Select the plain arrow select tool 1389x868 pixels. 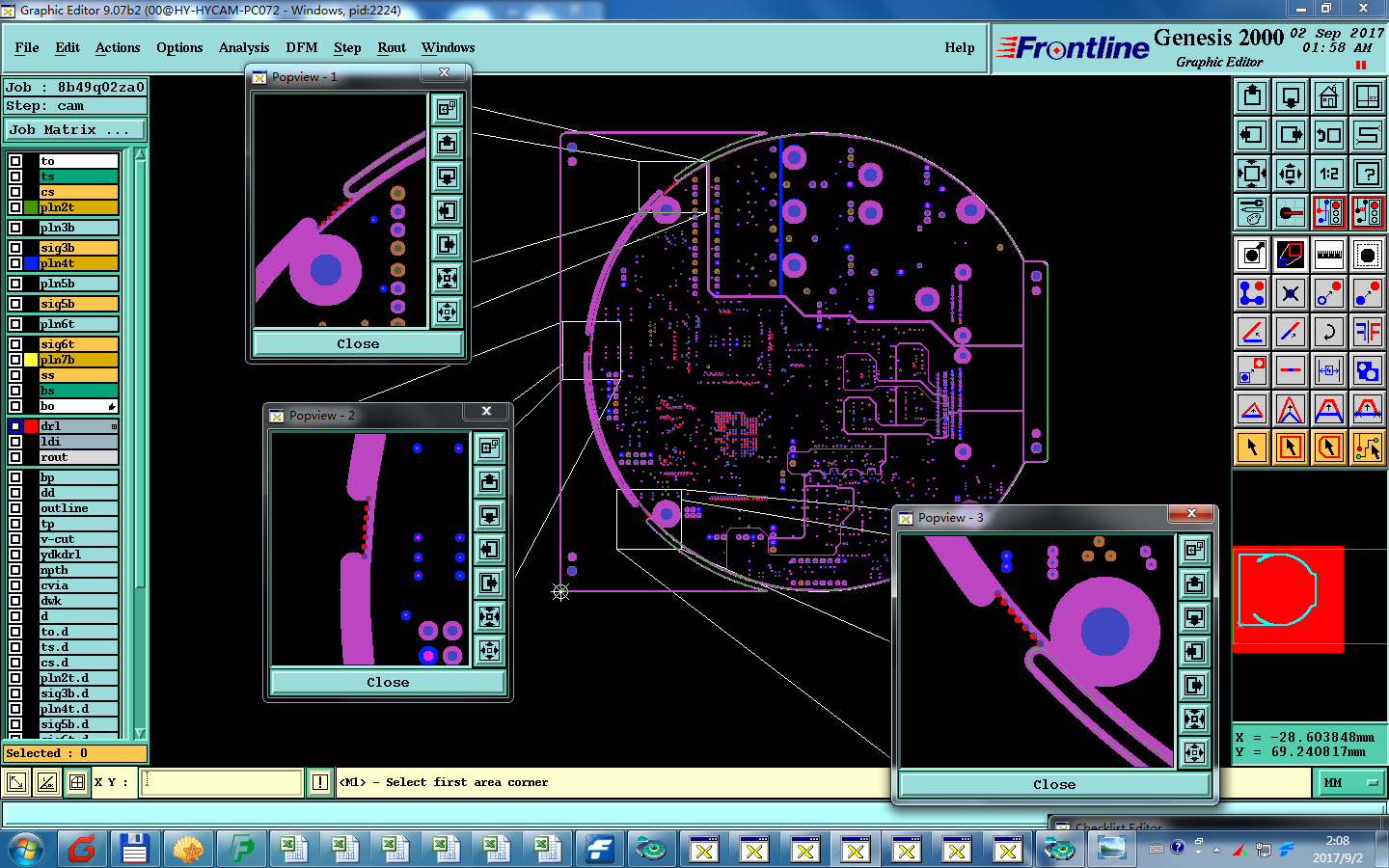[1252, 448]
